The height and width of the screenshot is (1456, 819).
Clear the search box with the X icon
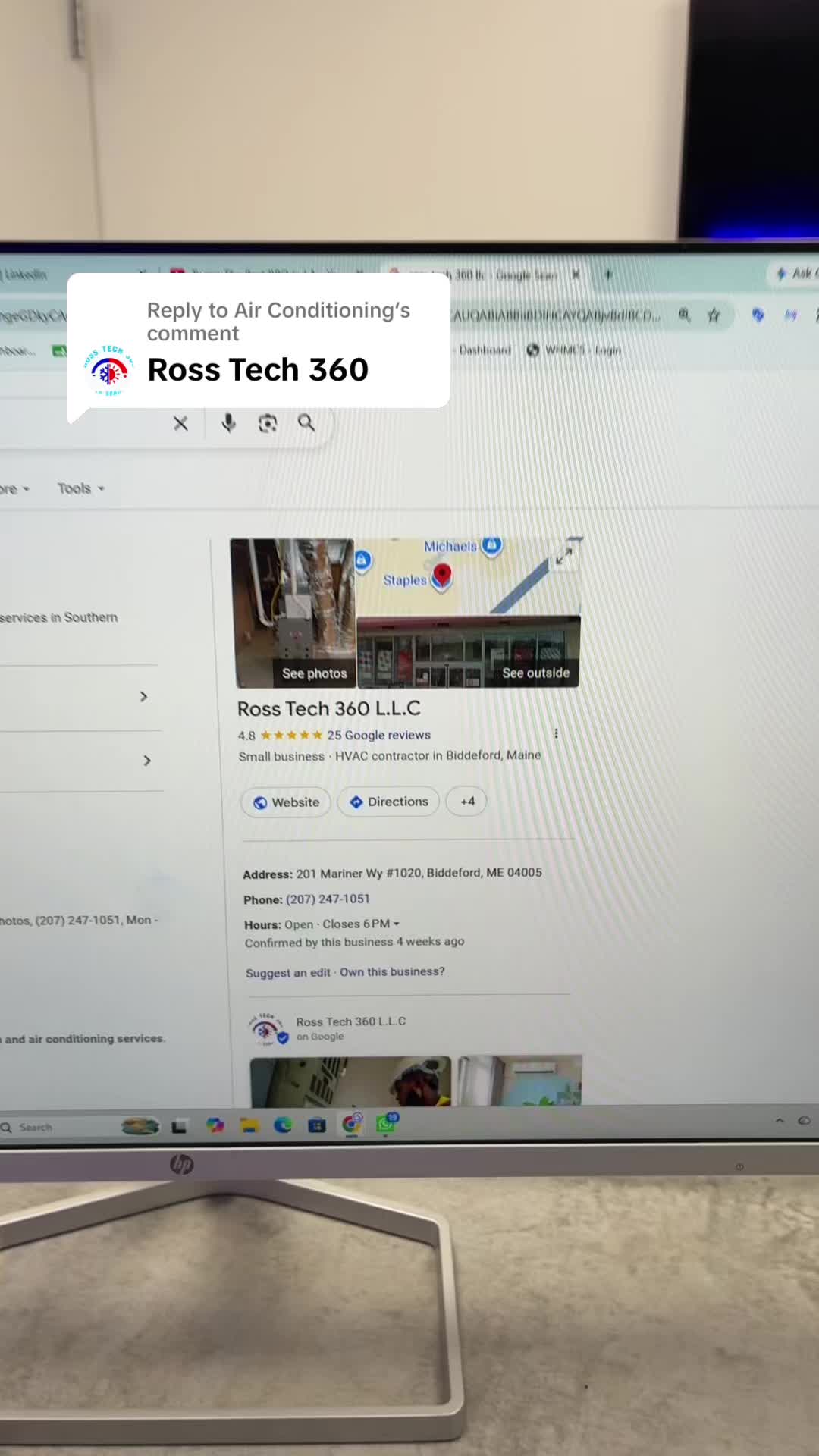pyautogui.click(x=180, y=423)
